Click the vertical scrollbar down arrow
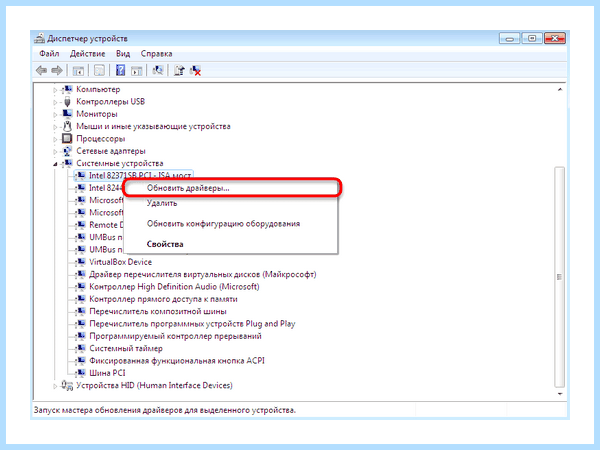The image size is (600, 450). point(560,394)
